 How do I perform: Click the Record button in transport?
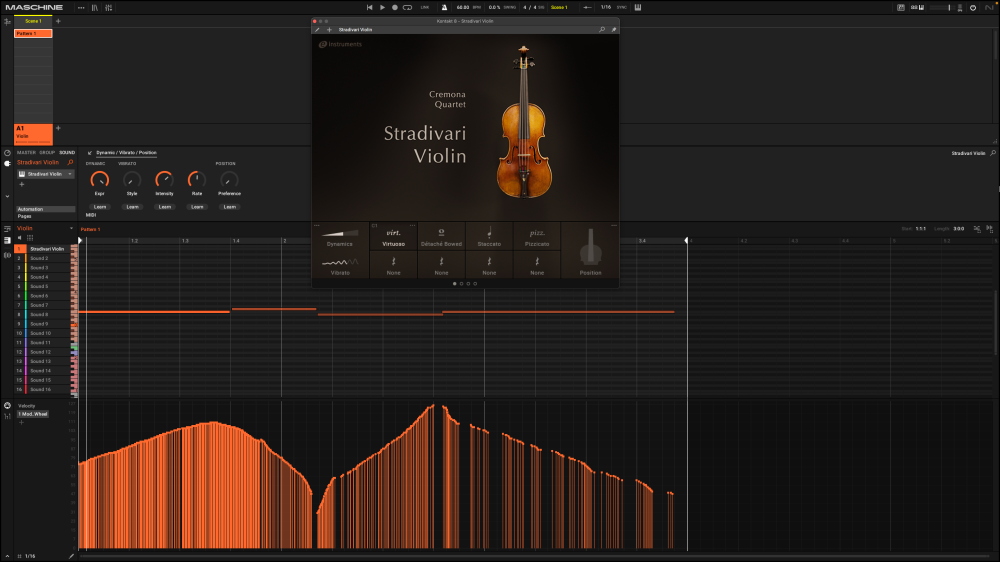tap(394, 7)
